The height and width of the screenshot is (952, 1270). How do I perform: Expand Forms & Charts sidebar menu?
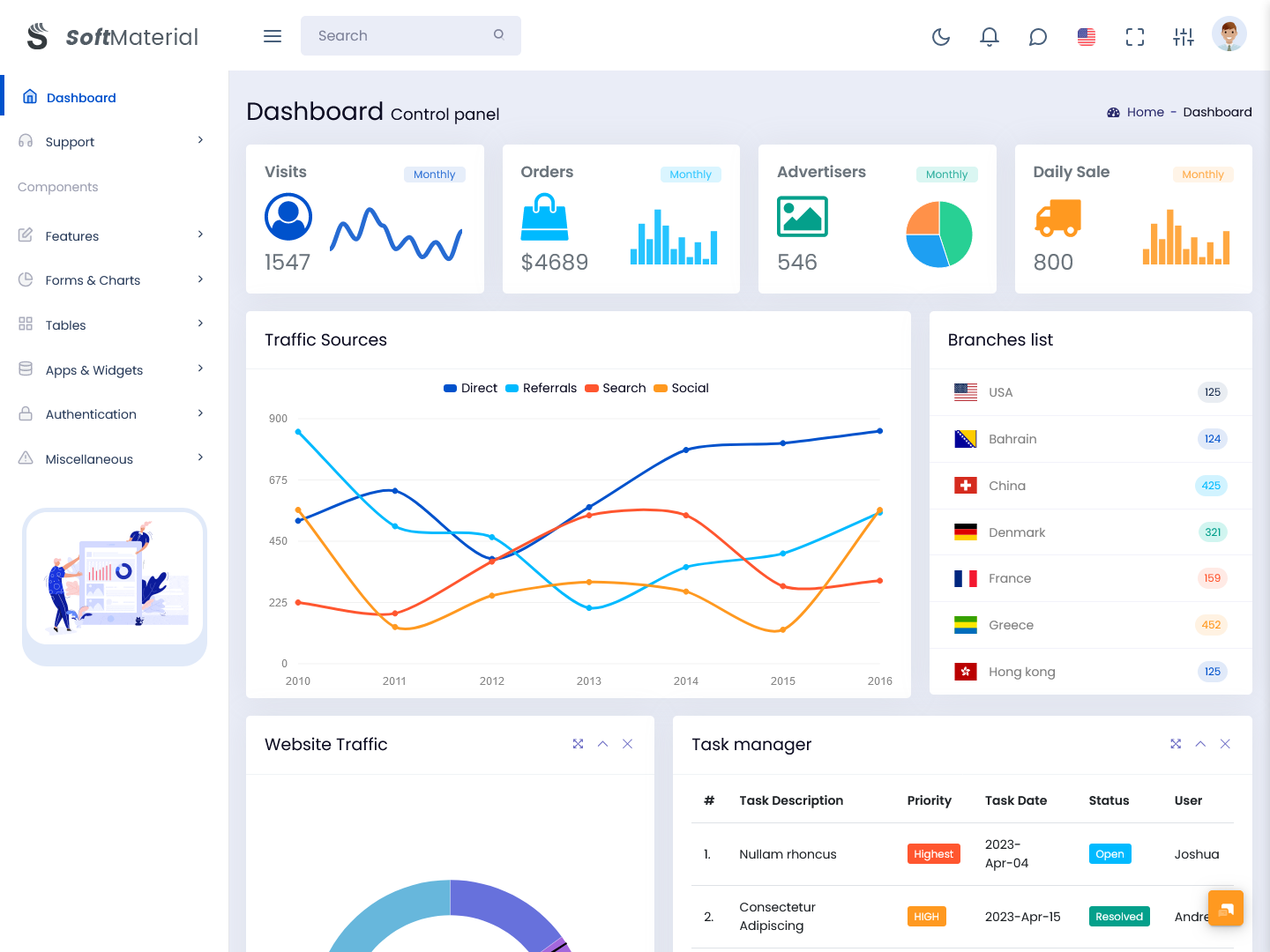click(115, 280)
